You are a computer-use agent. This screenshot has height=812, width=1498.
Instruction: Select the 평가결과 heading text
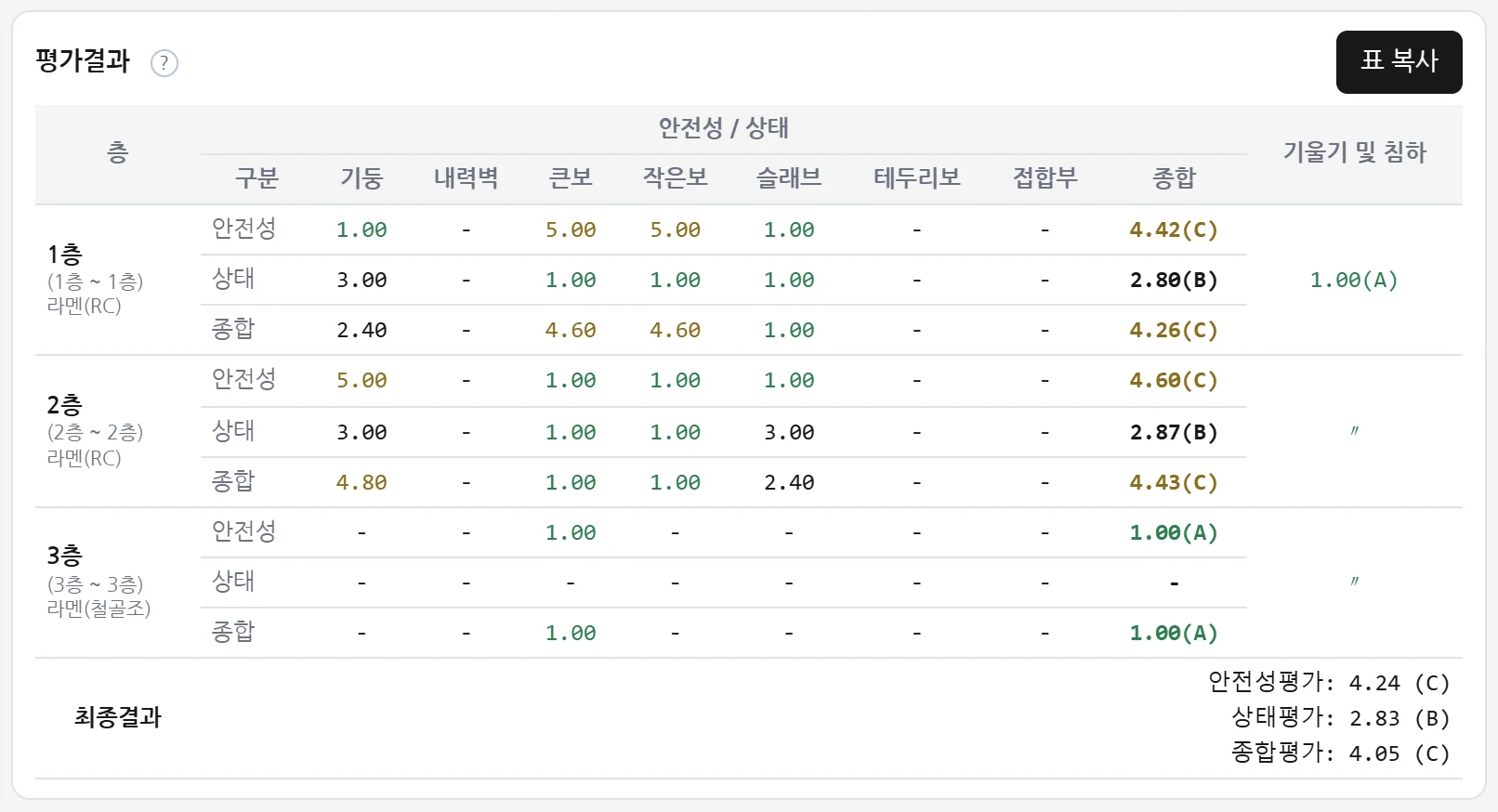pos(83,61)
